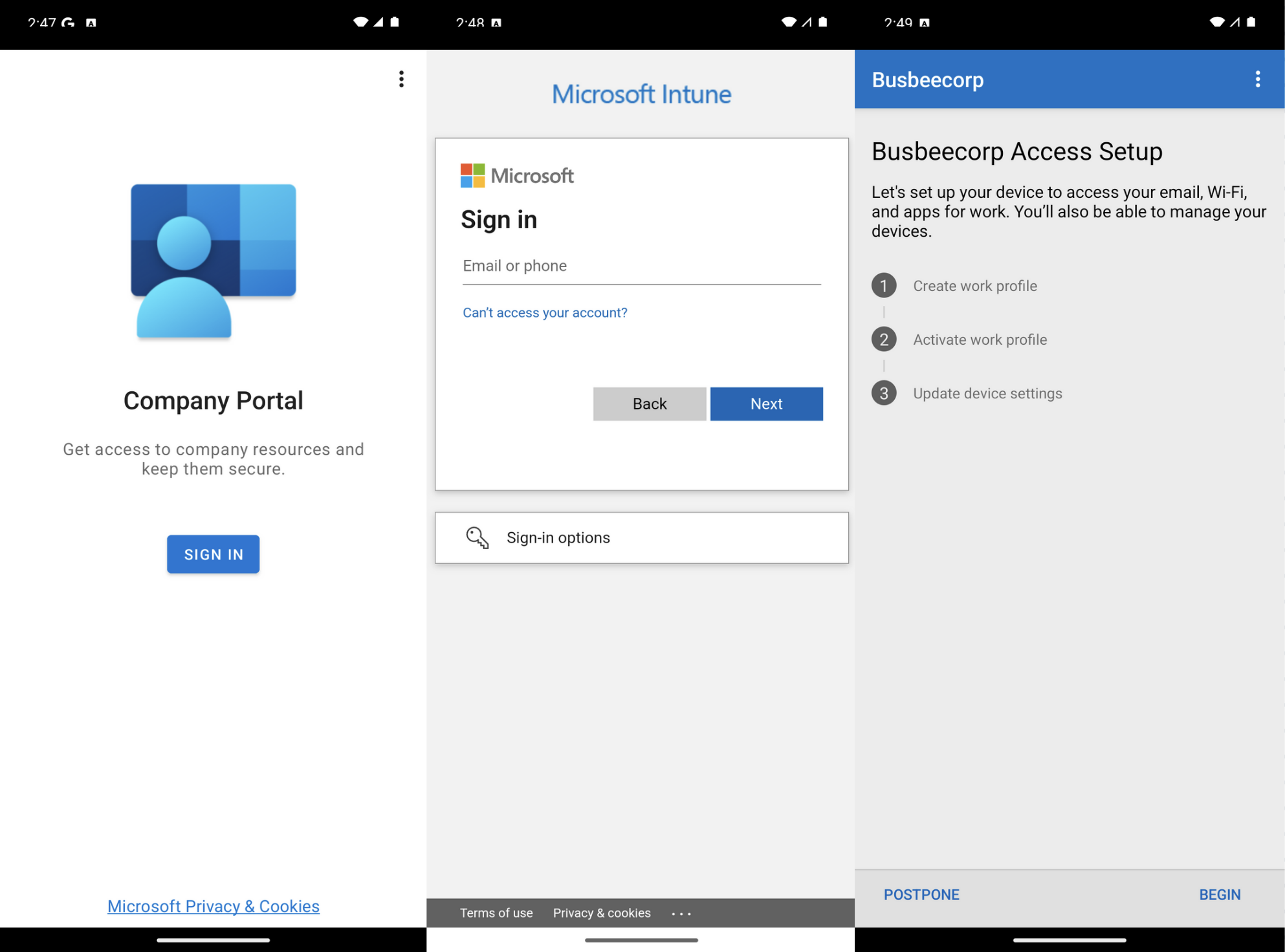Screen dimensions: 1285x952
Task: Open the Terms of use menu item
Action: coord(496,913)
